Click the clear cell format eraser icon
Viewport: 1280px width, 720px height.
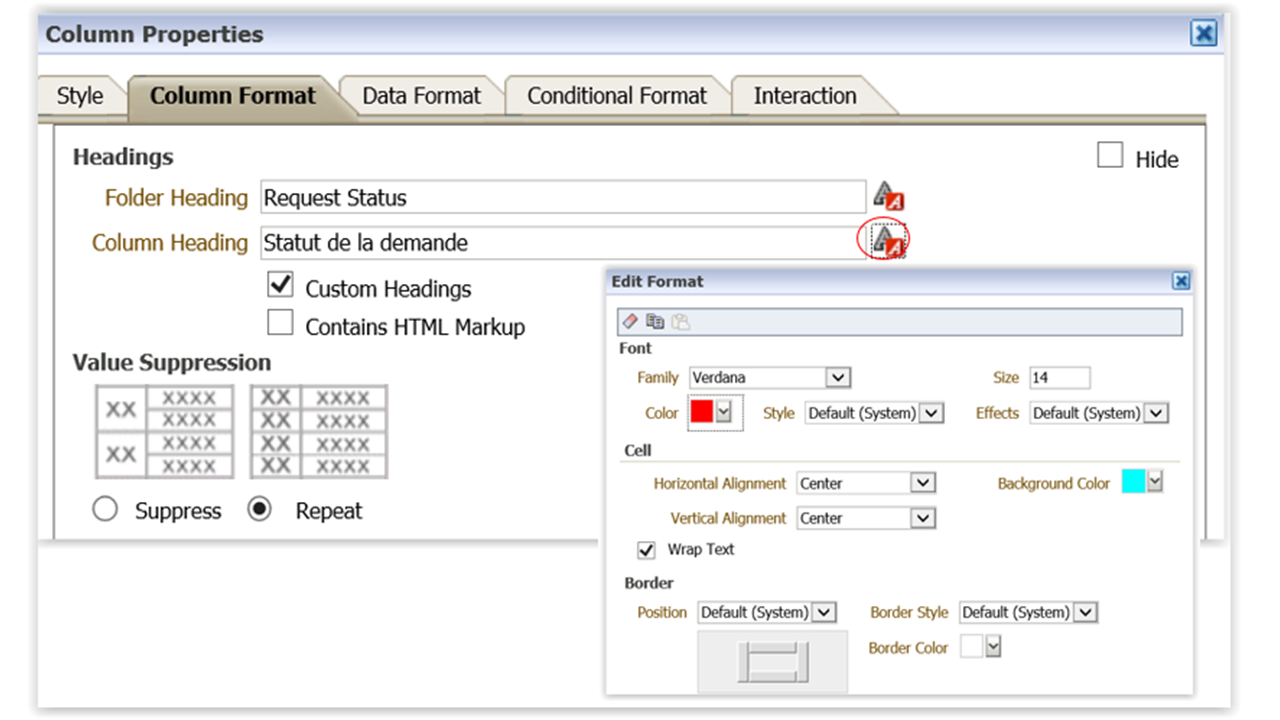[630, 321]
